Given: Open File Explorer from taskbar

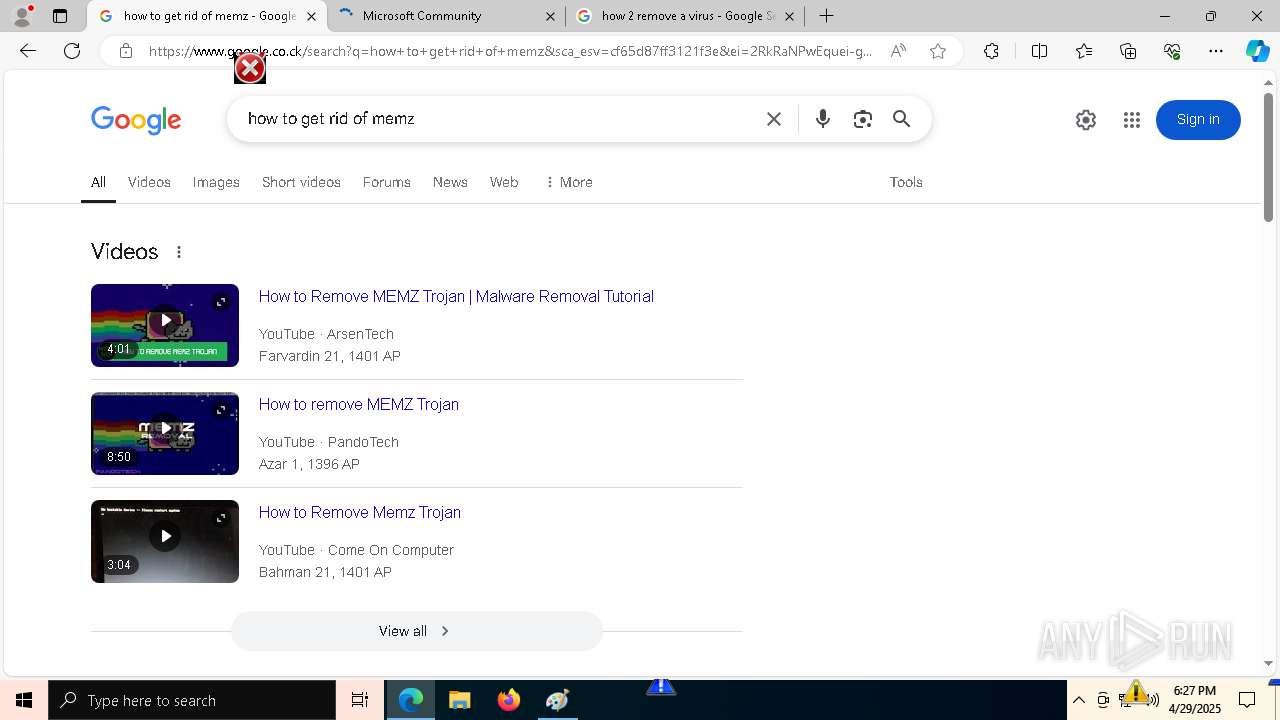Looking at the screenshot, I should (460, 700).
